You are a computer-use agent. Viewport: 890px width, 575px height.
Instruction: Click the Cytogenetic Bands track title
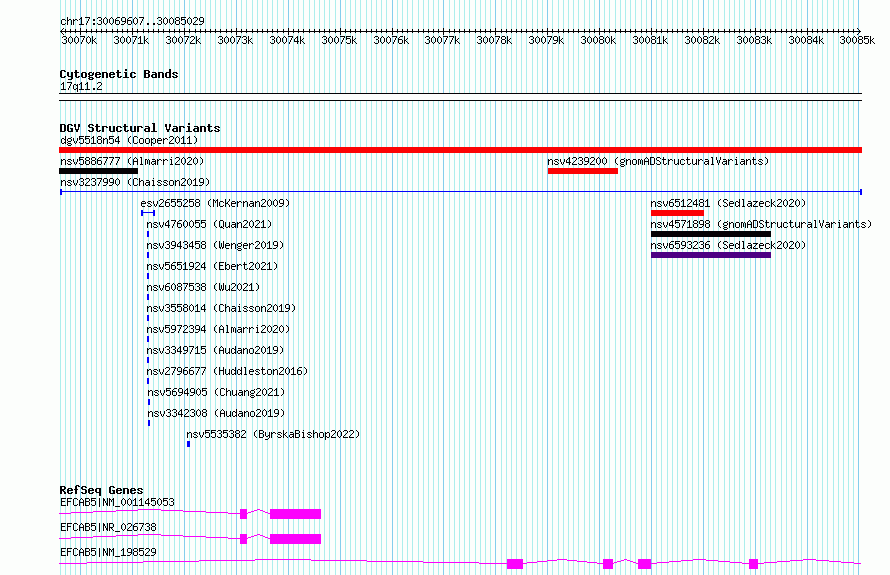pyautogui.click(x=119, y=74)
